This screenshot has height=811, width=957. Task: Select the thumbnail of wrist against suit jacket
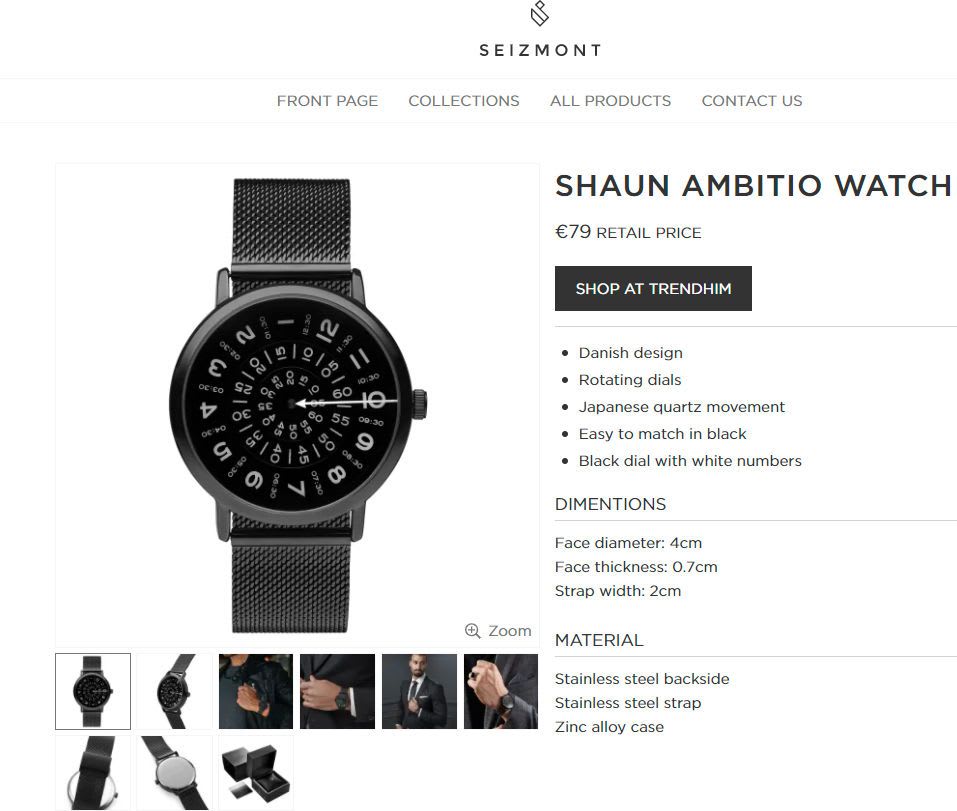coord(338,691)
